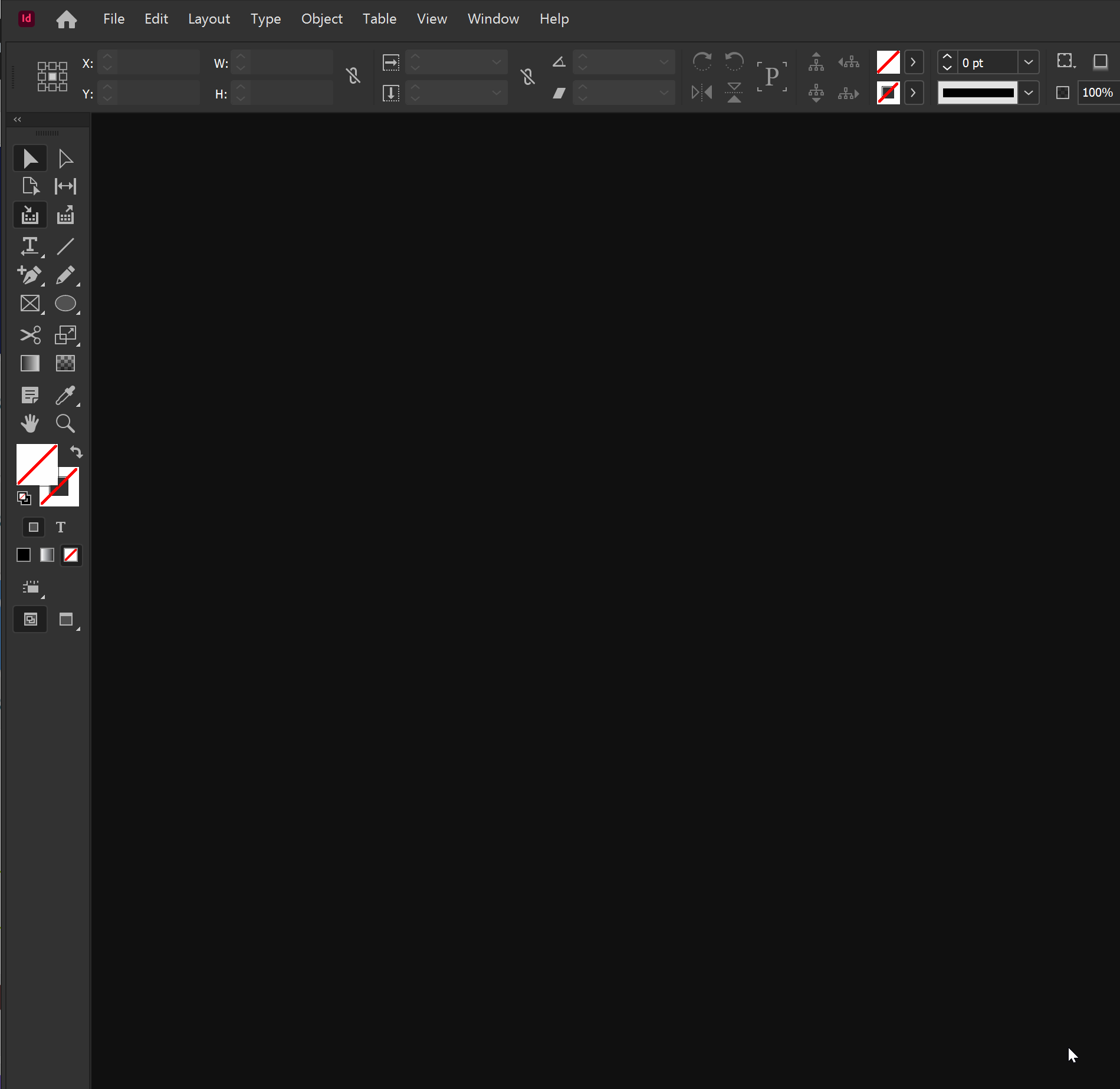Select the Scissors tool
Viewport: 1120px width, 1089px height.
point(30,335)
